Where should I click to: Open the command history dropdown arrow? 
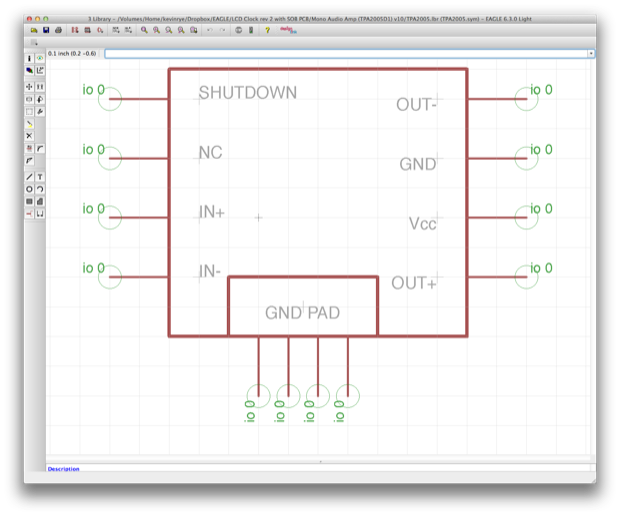click(x=591, y=53)
